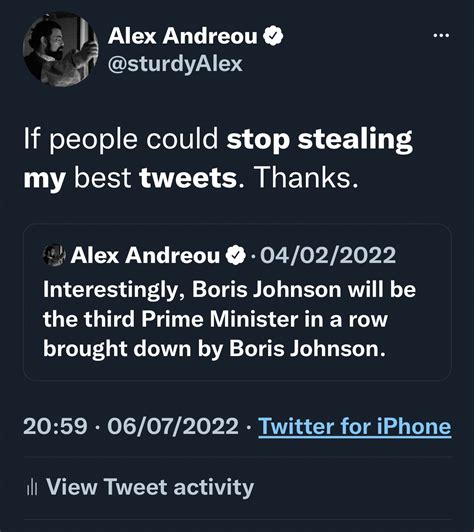Click "brought down by Boris Johnson." line

(214, 349)
